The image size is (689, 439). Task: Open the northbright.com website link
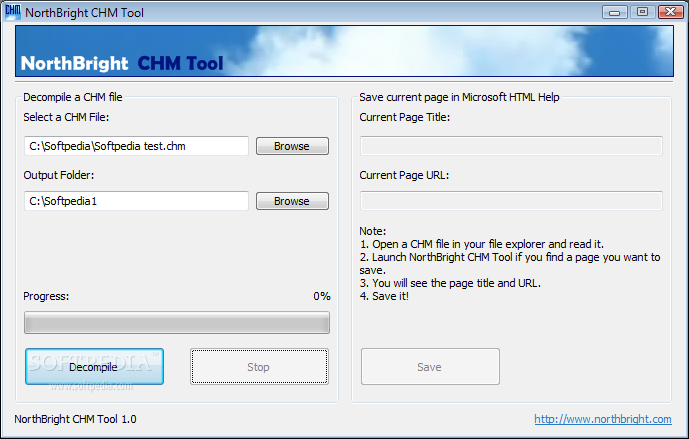(603, 419)
